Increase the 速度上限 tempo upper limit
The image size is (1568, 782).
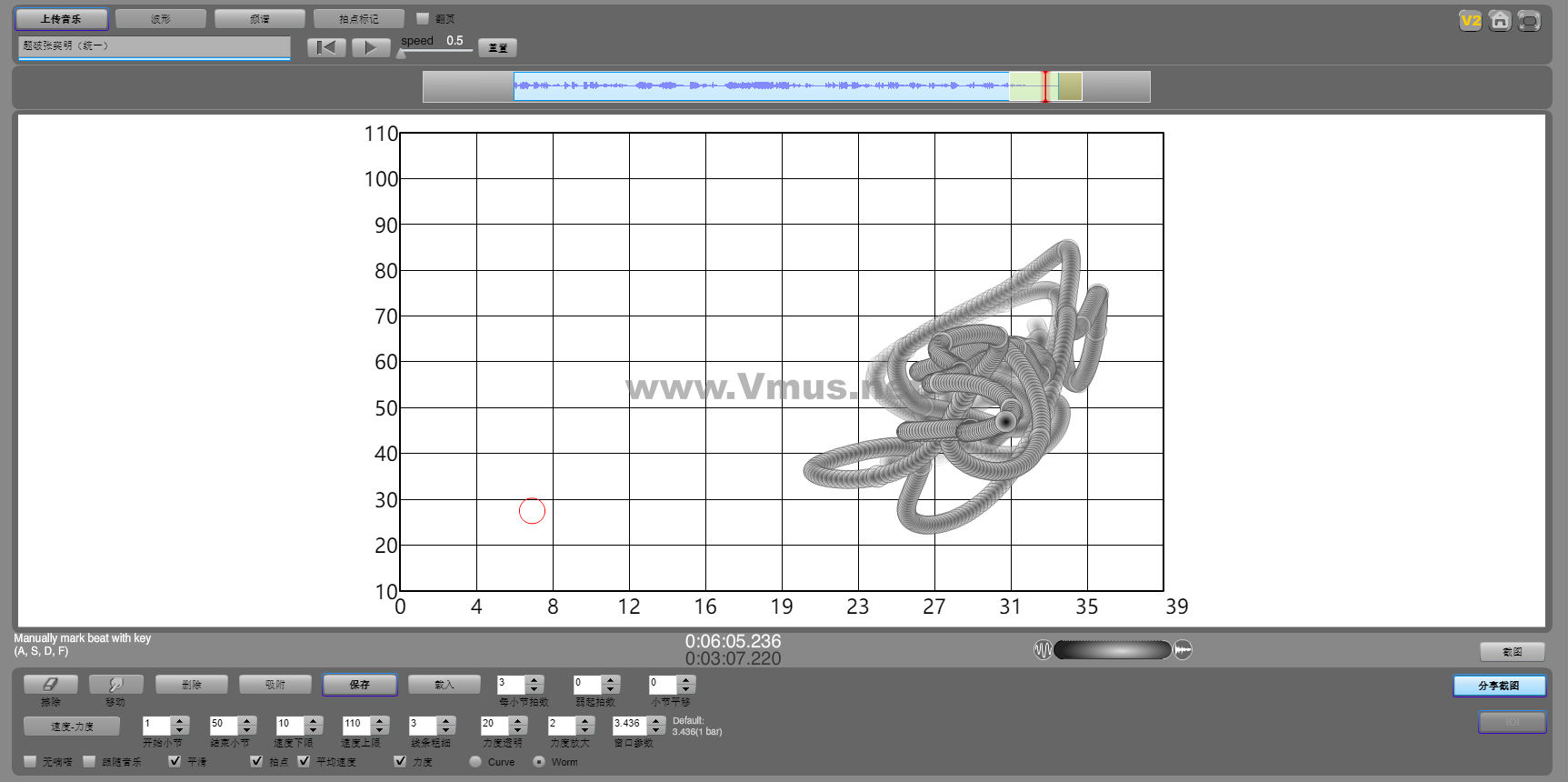[x=381, y=720]
